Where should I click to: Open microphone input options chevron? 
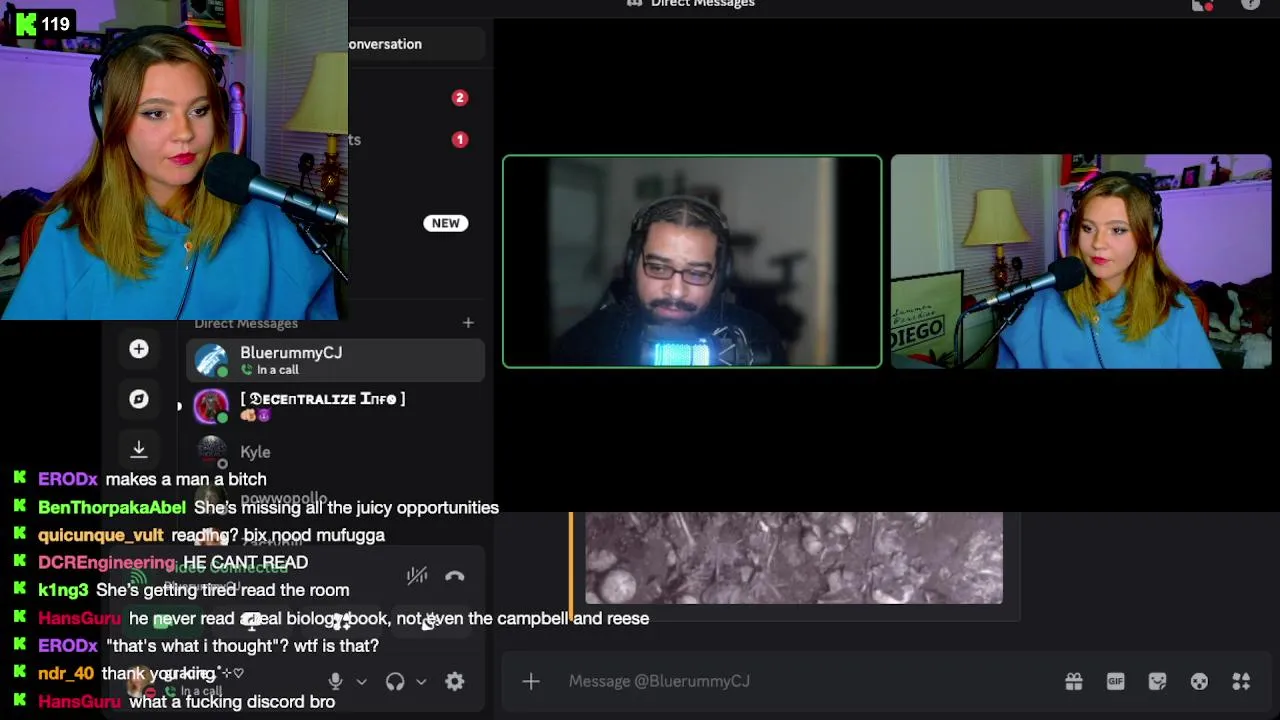[x=361, y=682]
